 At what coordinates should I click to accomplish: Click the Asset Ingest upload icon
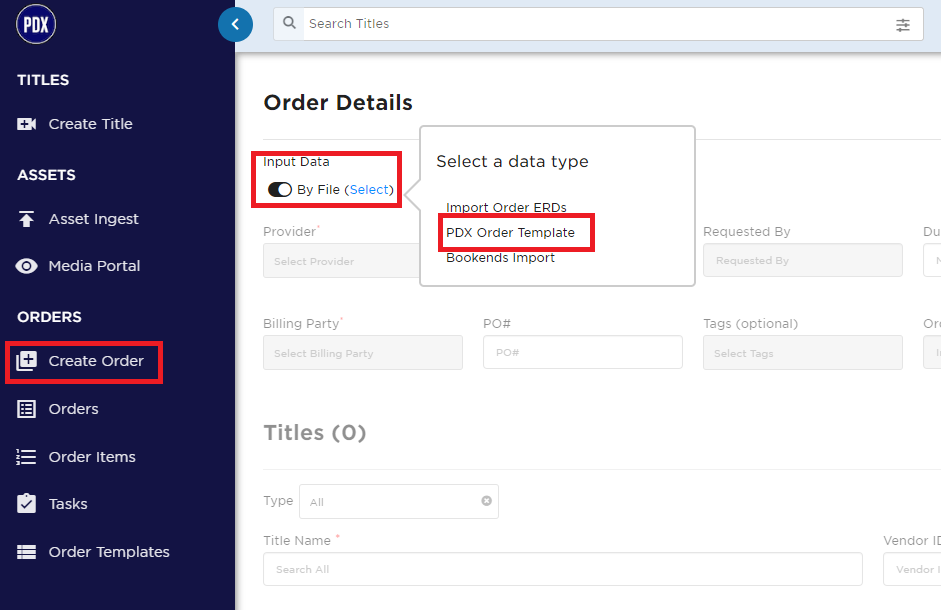tap(26, 219)
